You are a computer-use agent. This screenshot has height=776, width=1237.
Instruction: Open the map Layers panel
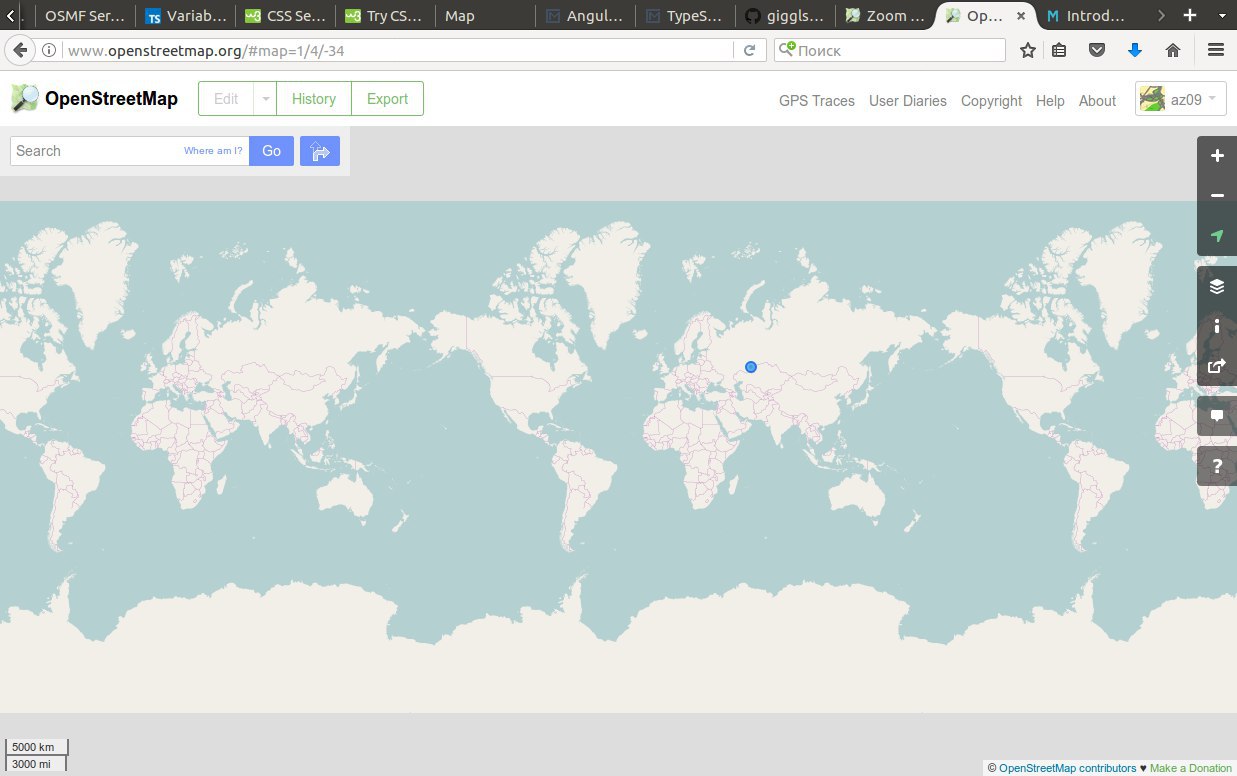tap(1217, 286)
